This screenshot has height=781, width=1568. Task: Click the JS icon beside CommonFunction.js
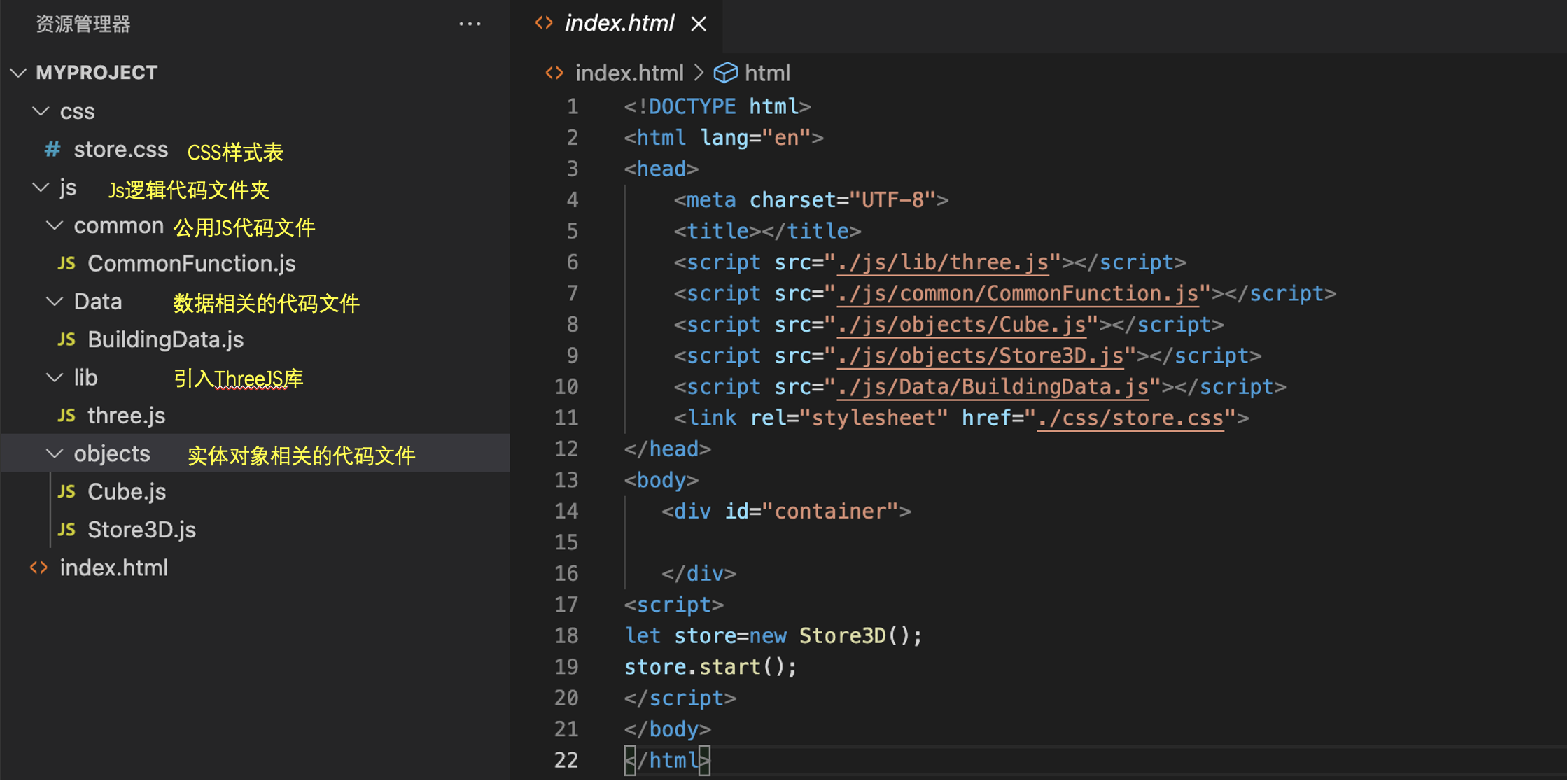point(66,264)
